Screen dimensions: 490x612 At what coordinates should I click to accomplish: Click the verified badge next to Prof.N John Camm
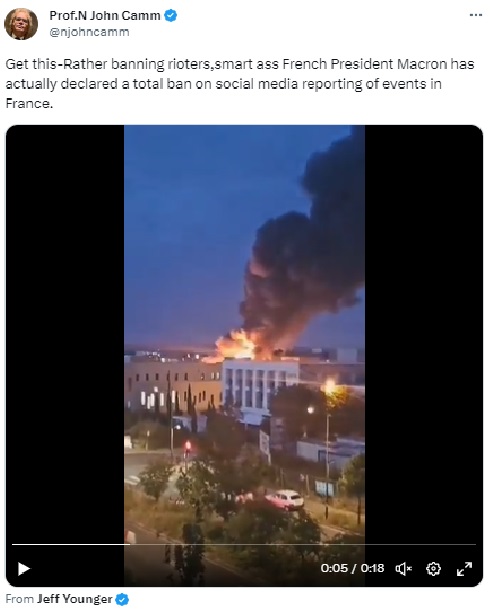[x=171, y=16]
